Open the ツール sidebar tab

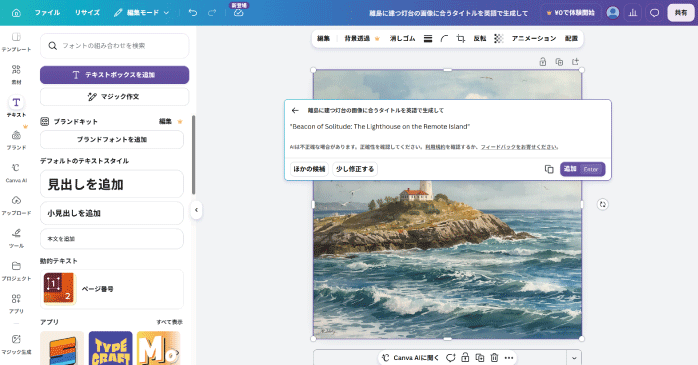click(x=16, y=238)
